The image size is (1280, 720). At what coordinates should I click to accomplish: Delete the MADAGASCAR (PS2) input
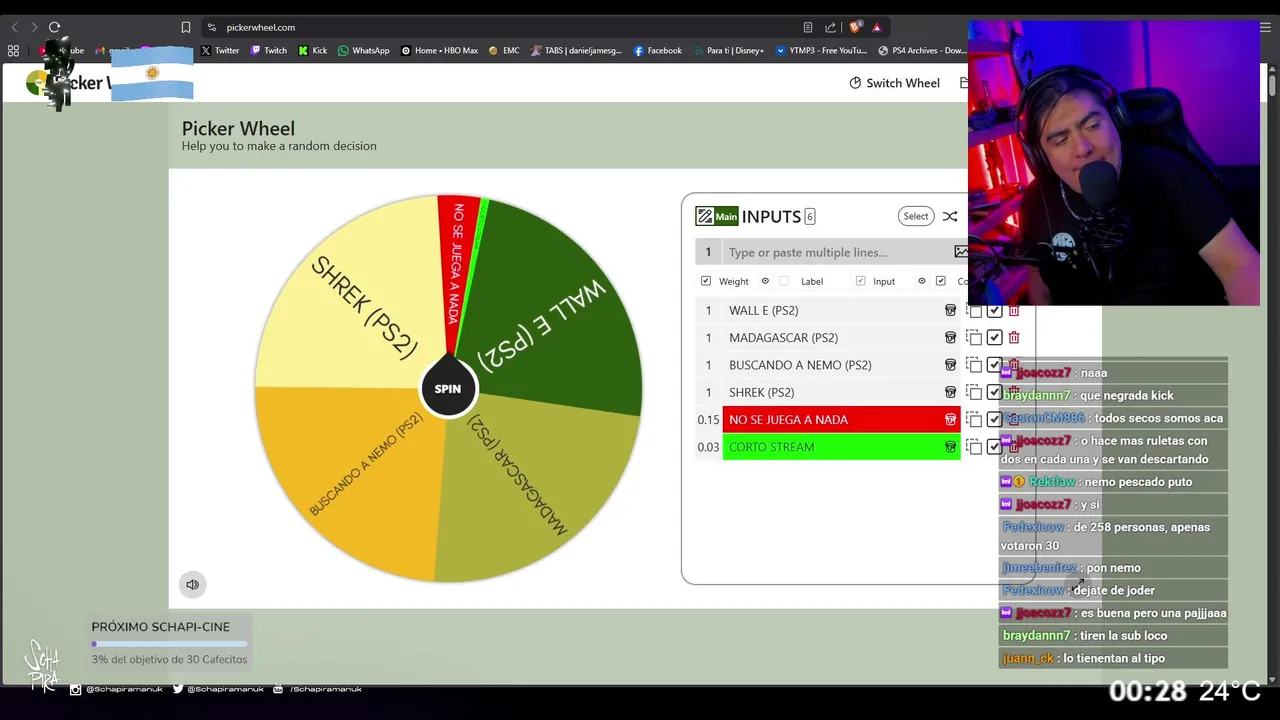point(1014,338)
